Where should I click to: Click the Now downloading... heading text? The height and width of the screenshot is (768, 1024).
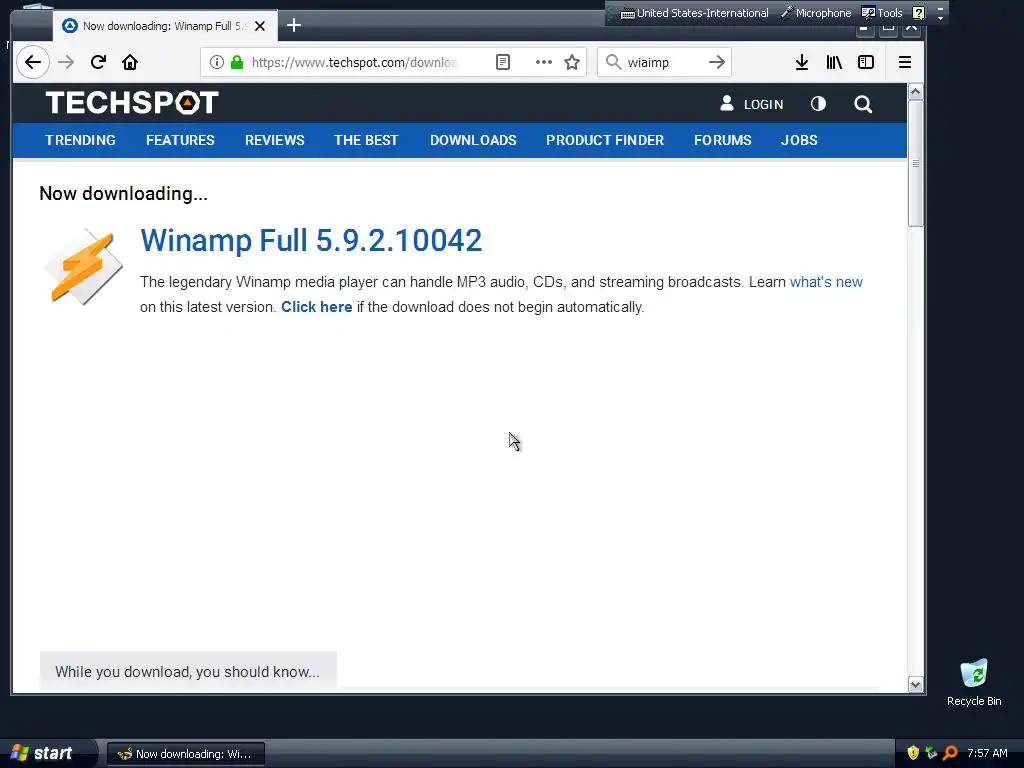123,194
